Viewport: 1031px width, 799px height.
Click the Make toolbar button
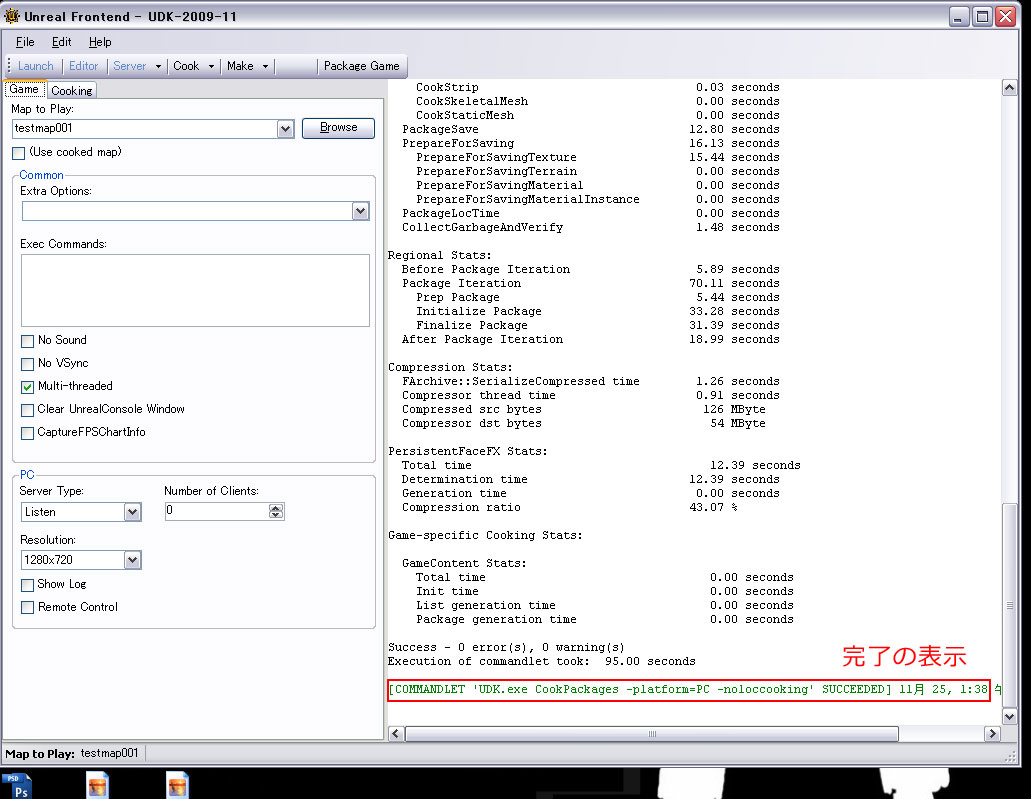click(x=240, y=66)
